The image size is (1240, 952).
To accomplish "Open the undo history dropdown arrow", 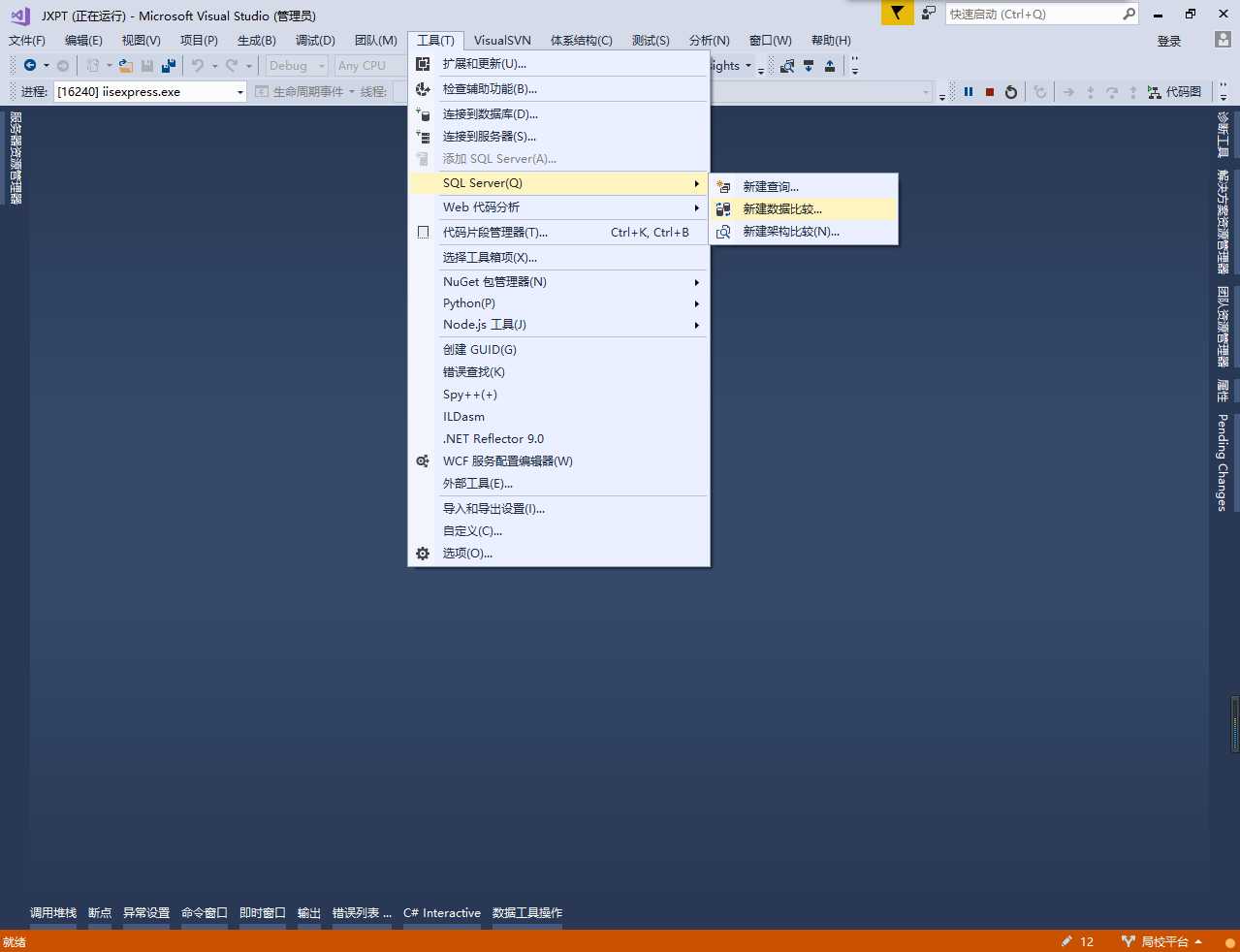I will (214, 66).
